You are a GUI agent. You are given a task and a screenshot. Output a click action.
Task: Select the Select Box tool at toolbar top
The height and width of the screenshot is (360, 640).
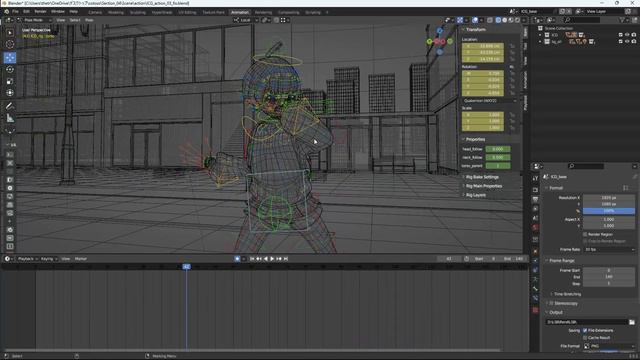tap(10, 32)
